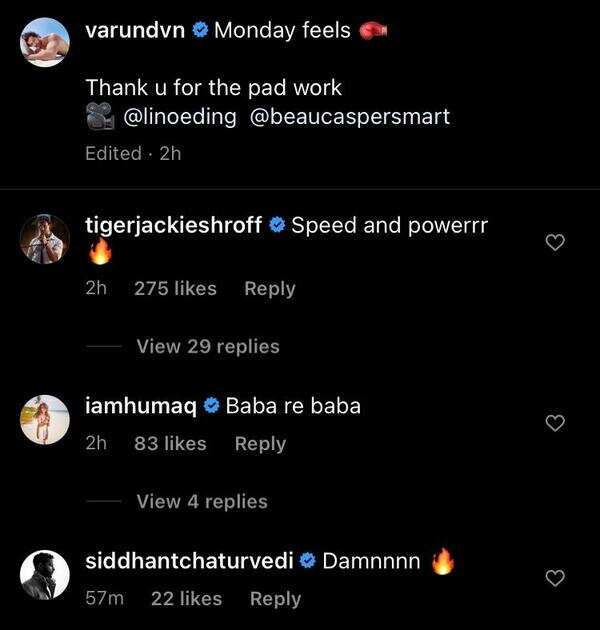Screen dimensions: 600x630
Task: Reply to iamhumaq's comment
Action: pos(260,443)
